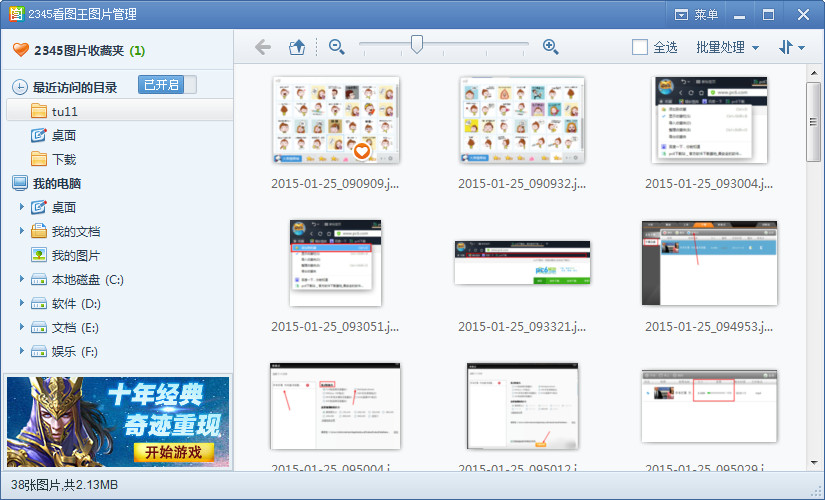Click the status text 38张图片,共2.13MB
The height and width of the screenshot is (500, 825).
coord(64,485)
